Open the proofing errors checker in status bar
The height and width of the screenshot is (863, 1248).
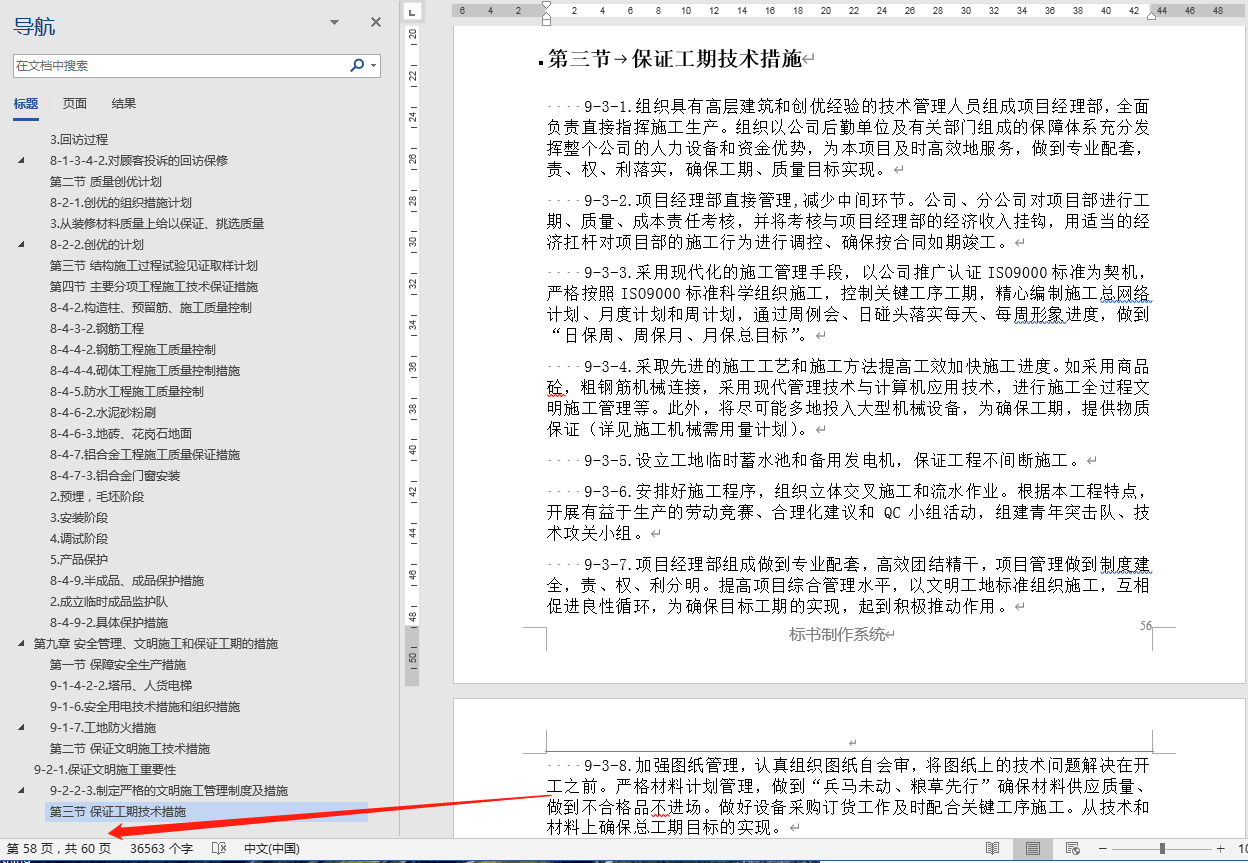pyautogui.click(x=220, y=849)
